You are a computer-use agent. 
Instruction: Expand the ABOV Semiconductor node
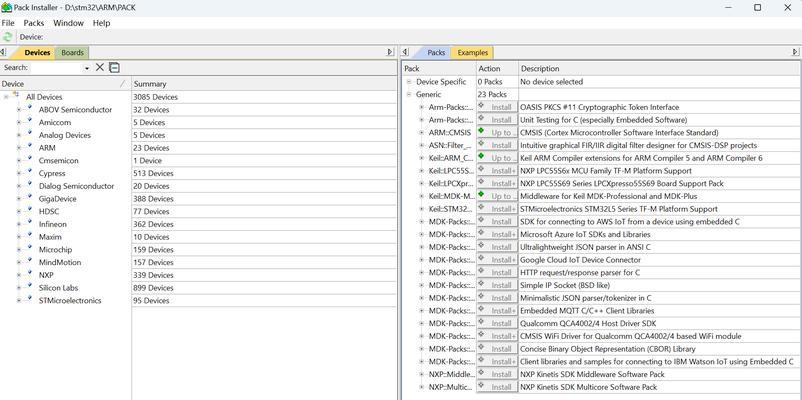point(18,110)
